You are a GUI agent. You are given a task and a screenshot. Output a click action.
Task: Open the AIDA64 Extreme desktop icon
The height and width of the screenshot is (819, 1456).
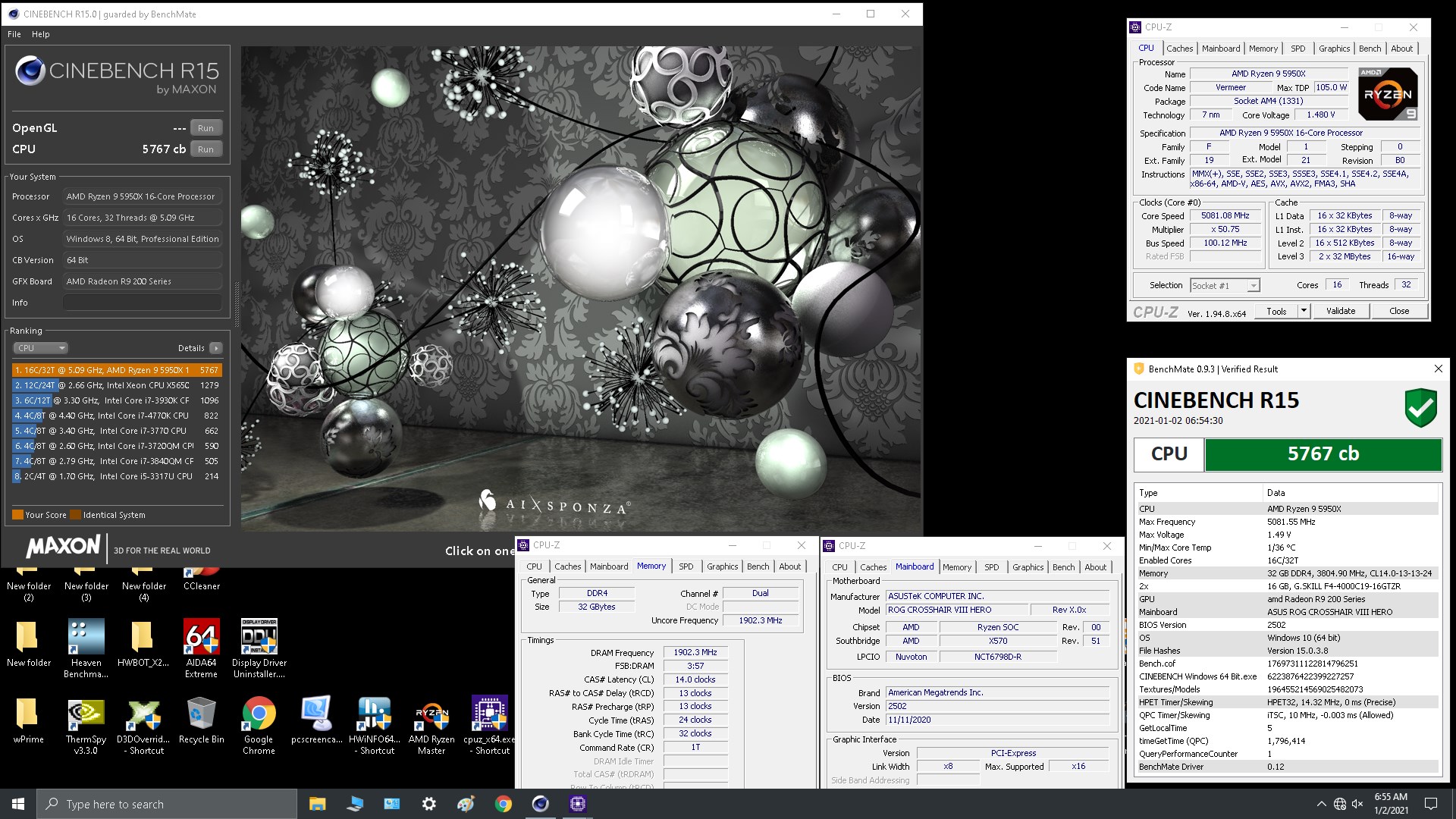point(201,648)
